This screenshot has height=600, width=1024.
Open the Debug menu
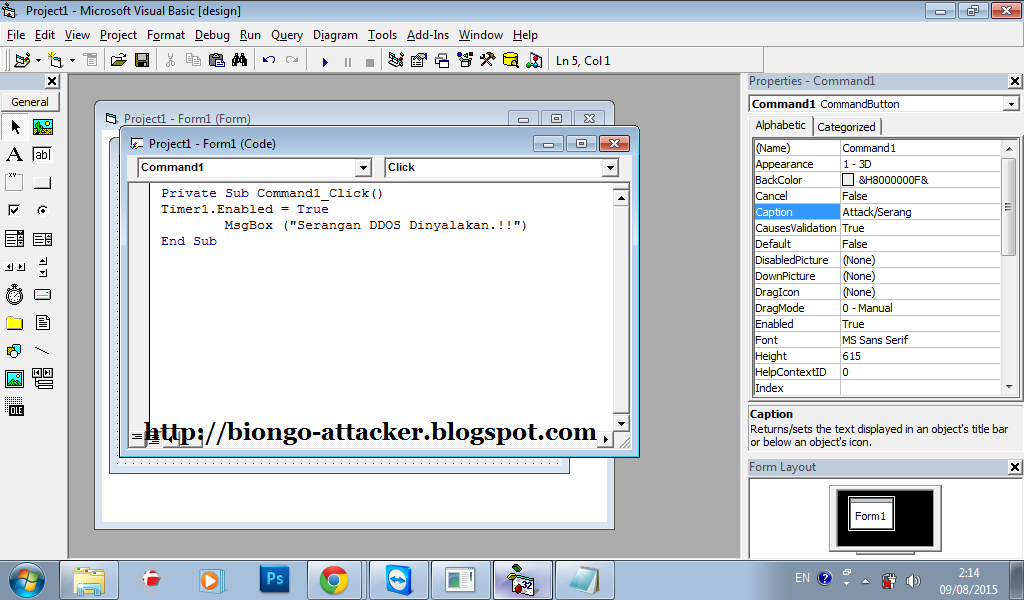point(212,35)
